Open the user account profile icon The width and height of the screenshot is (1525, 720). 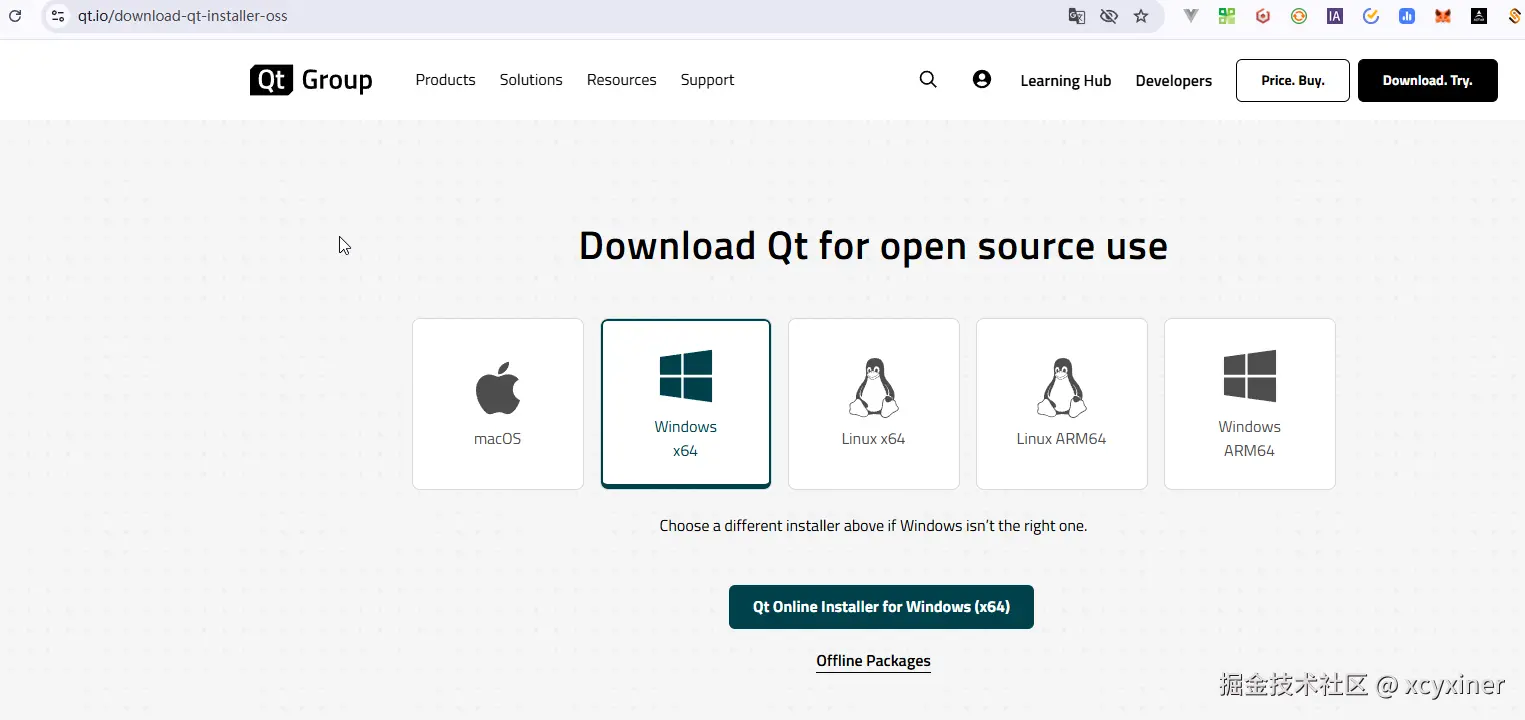pyautogui.click(x=982, y=80)
